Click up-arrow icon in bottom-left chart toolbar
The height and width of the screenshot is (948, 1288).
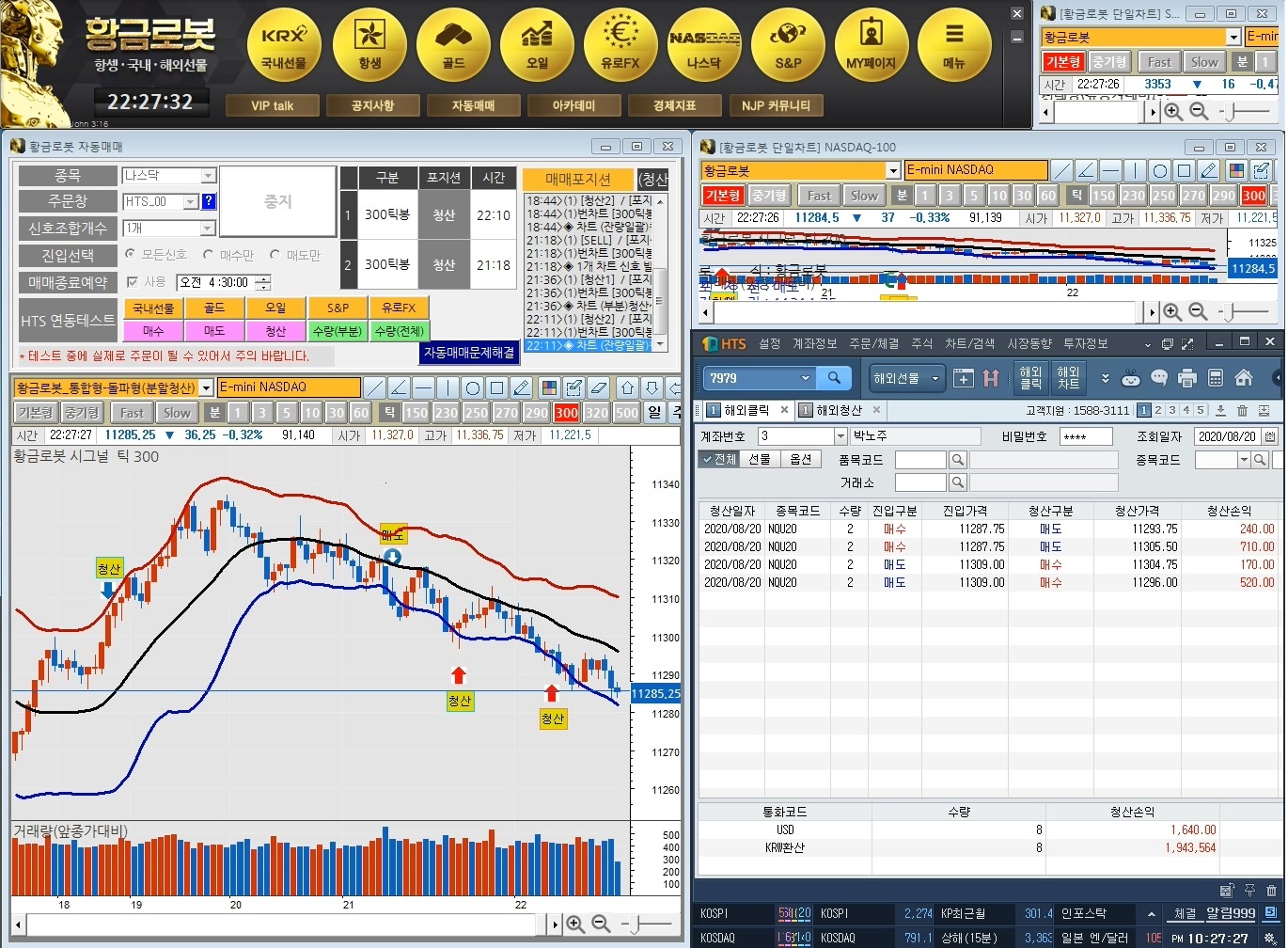click(628, 387)
